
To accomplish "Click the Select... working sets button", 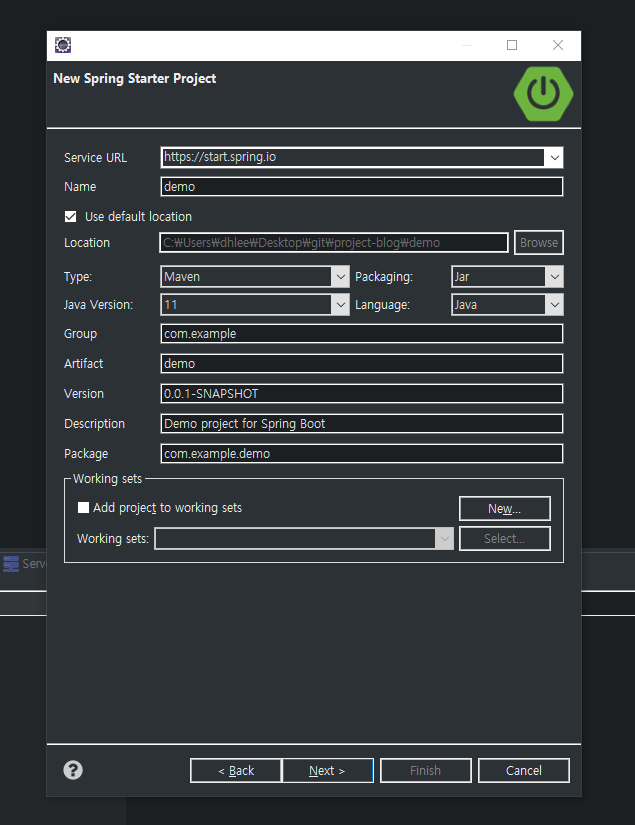I will [505, 539].
